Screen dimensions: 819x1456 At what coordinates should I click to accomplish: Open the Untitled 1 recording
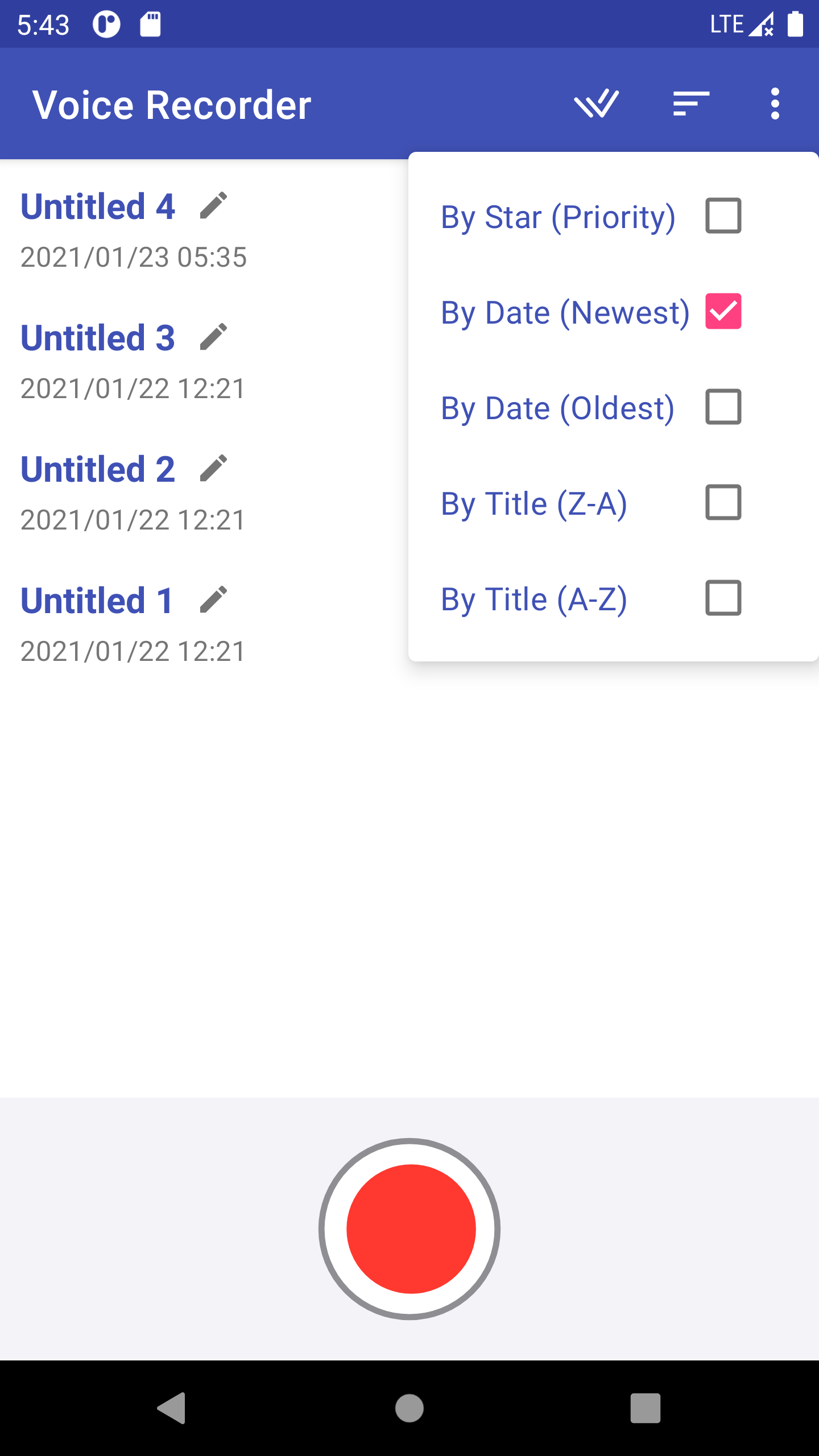97,600
